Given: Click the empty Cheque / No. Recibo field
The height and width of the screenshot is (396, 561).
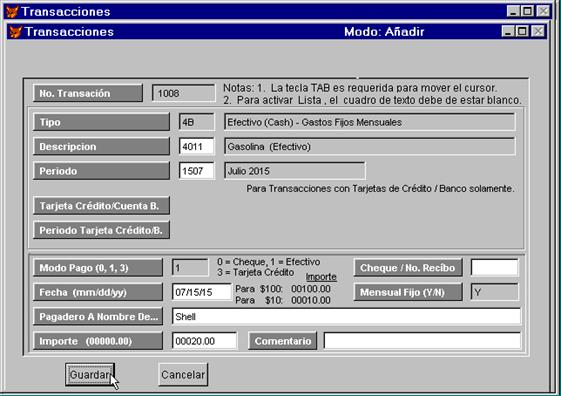Looking at the screenshot, I should pyautogui.click(x=494, y=268).
